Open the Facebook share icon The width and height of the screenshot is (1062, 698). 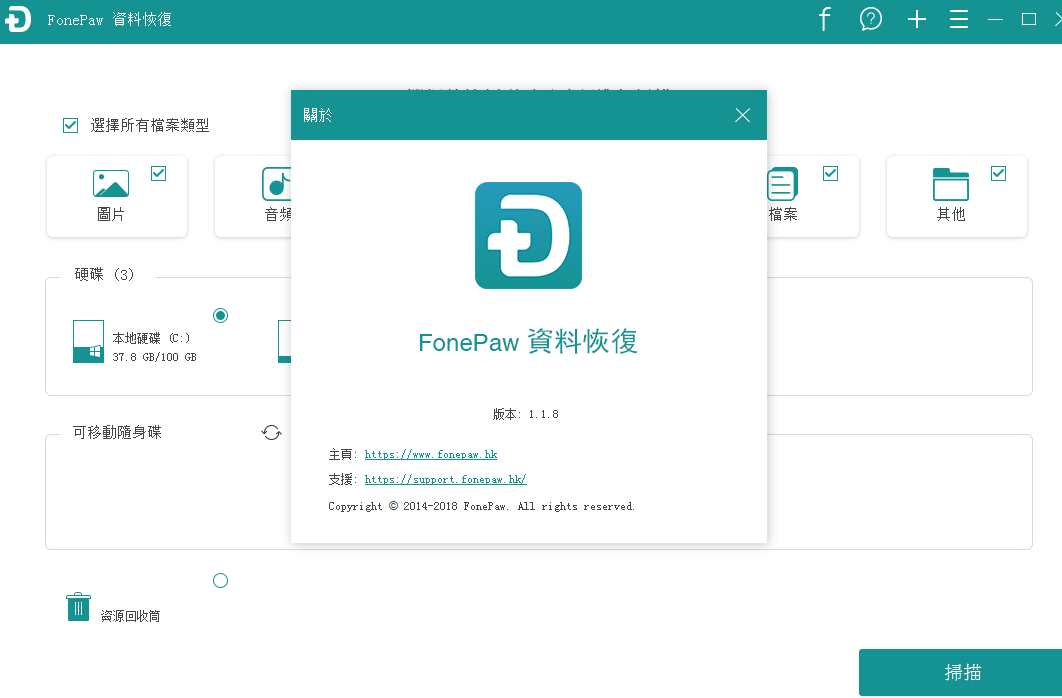click(x=824, y=20)
